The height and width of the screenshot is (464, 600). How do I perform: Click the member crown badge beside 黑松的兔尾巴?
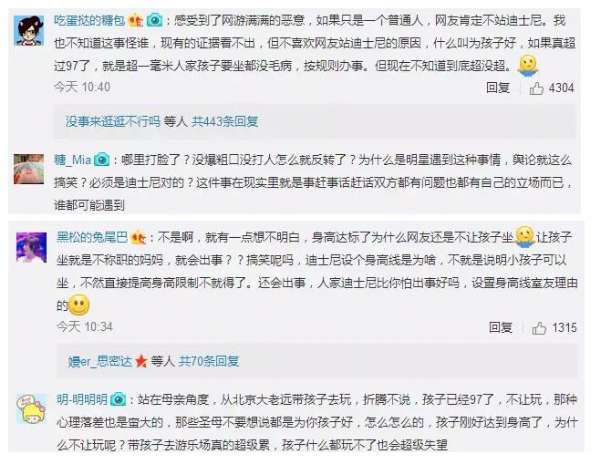[138, 238]
